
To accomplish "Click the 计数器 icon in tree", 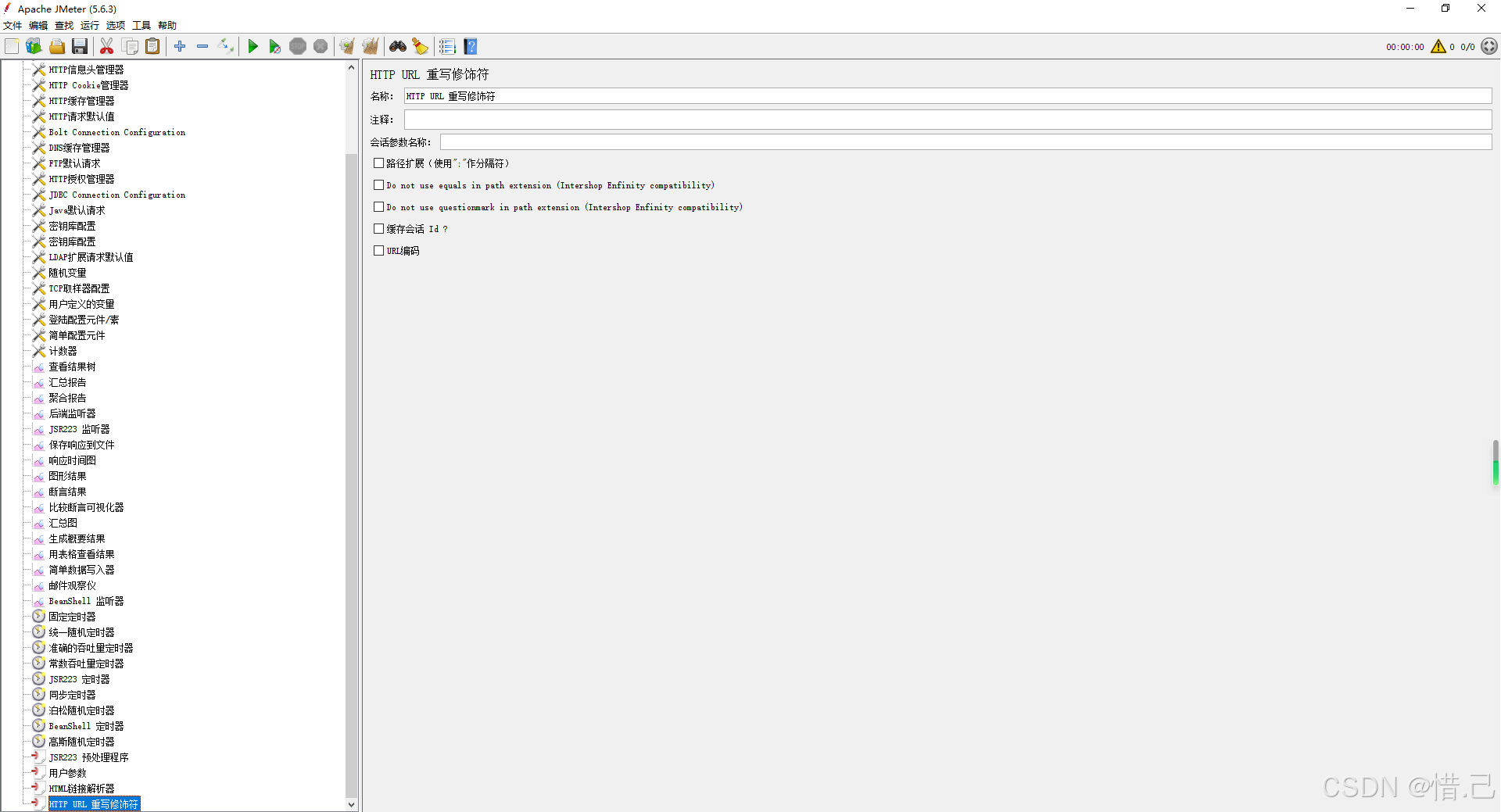I will click(x=38, y=351).
